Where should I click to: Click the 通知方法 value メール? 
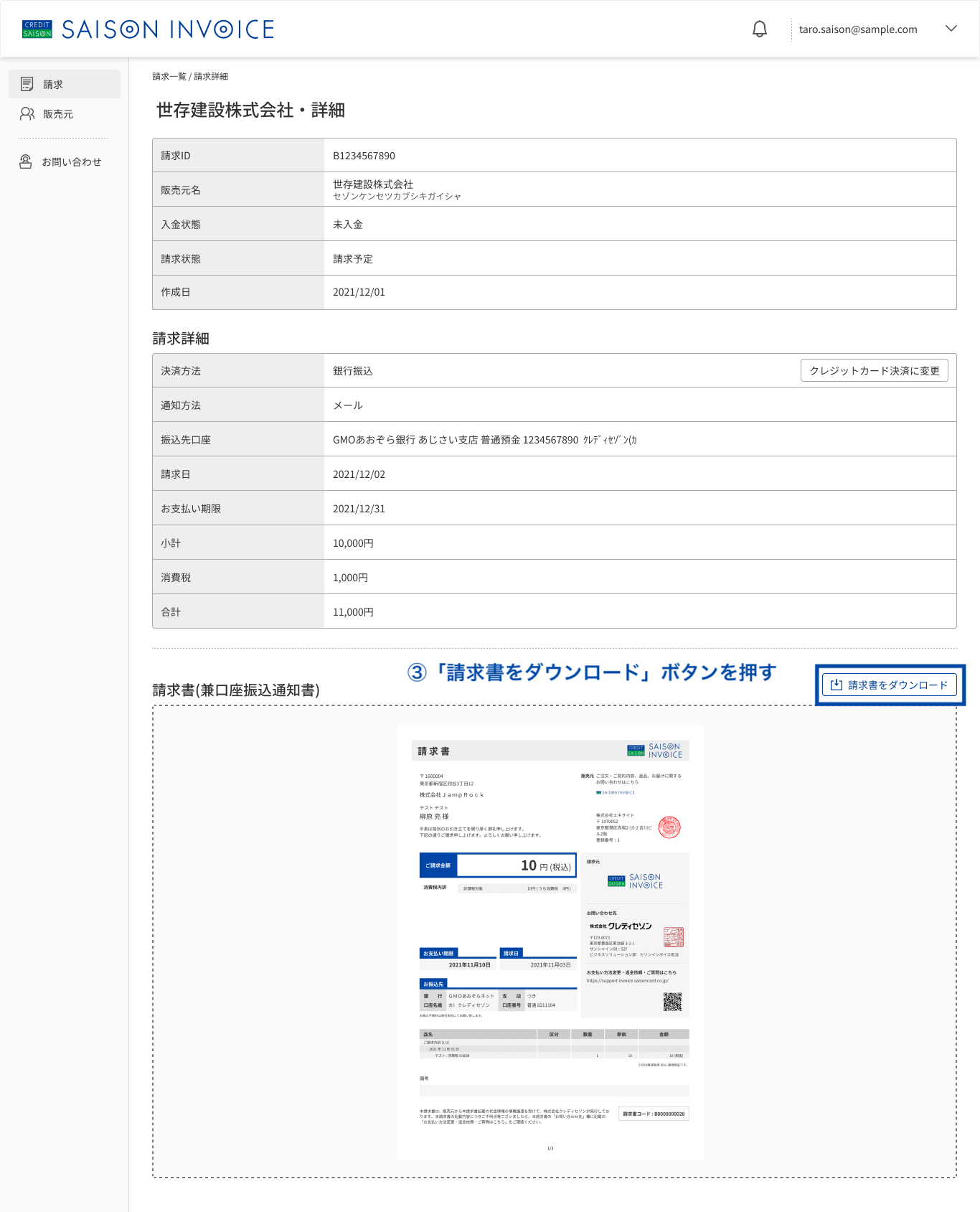click(x=348, y=405)
